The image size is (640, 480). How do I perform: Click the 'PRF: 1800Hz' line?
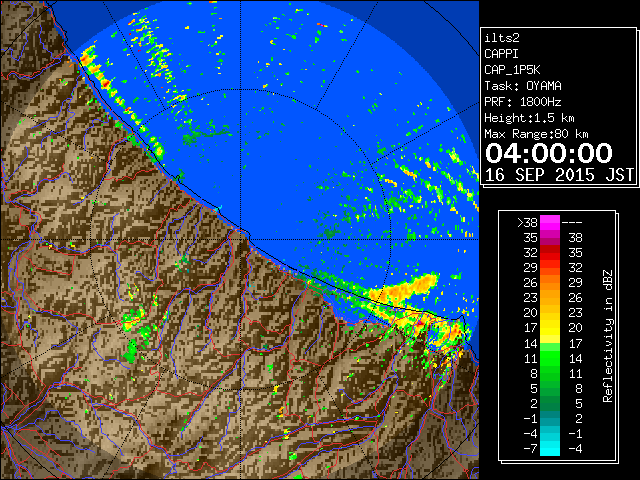pyautogui.click(x=523, y=102)
